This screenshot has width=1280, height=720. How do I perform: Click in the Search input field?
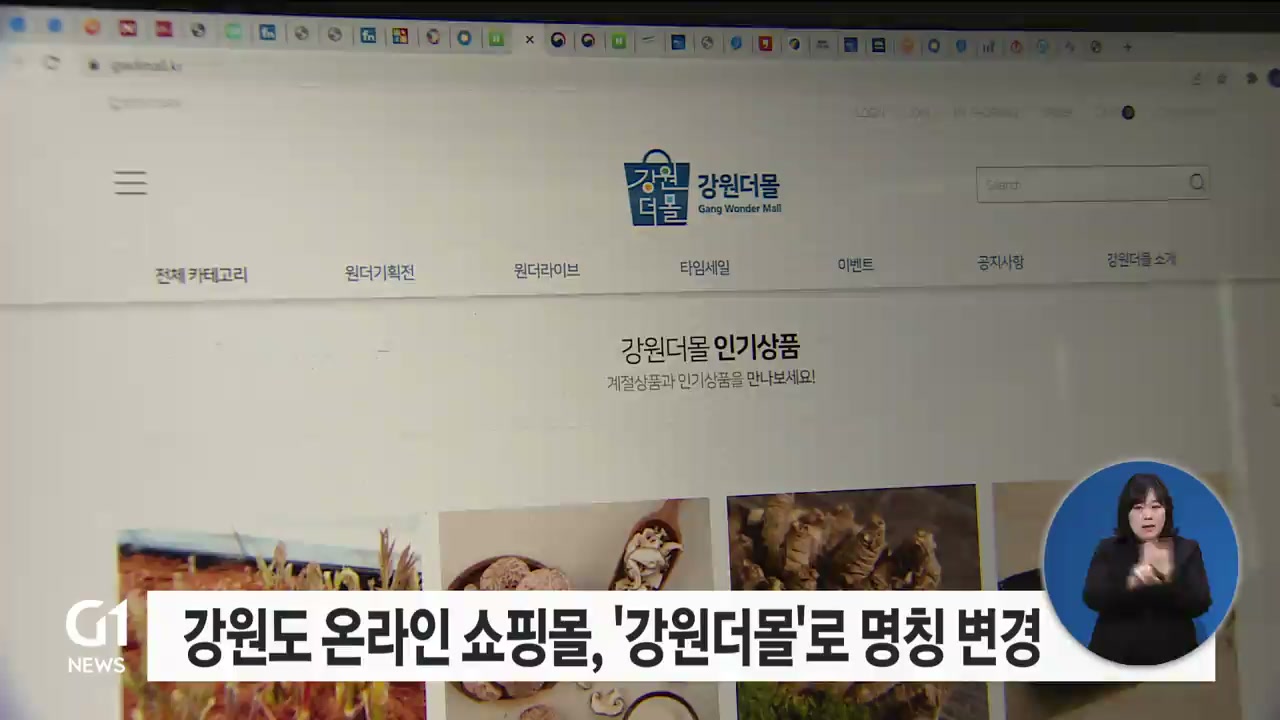tap(1080, 184)
